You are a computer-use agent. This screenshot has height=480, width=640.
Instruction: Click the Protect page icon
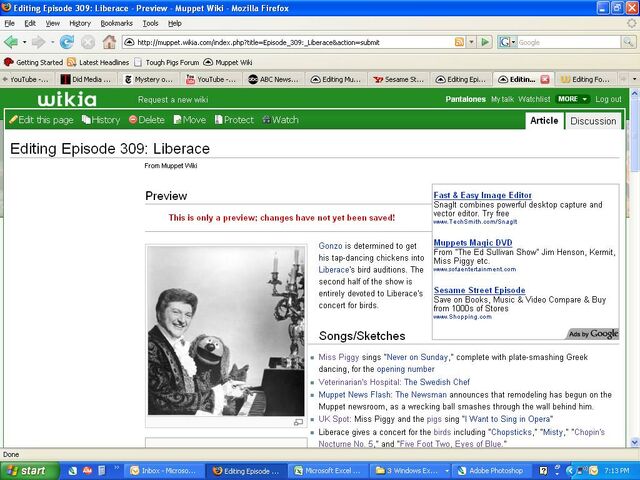point(219,120)
